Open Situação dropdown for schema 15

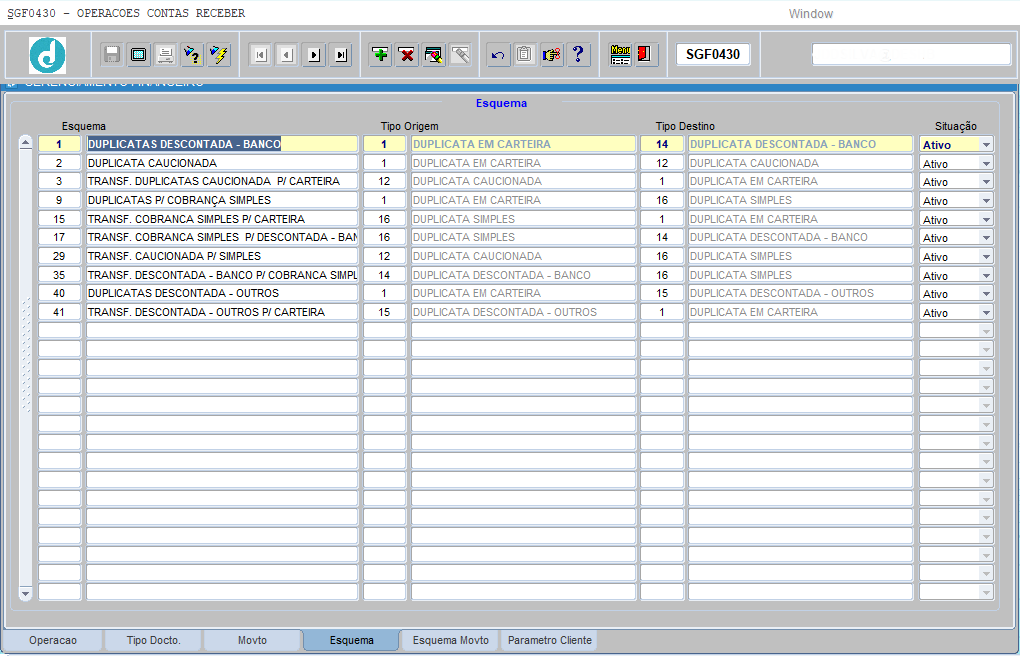(x=986, y=219)
